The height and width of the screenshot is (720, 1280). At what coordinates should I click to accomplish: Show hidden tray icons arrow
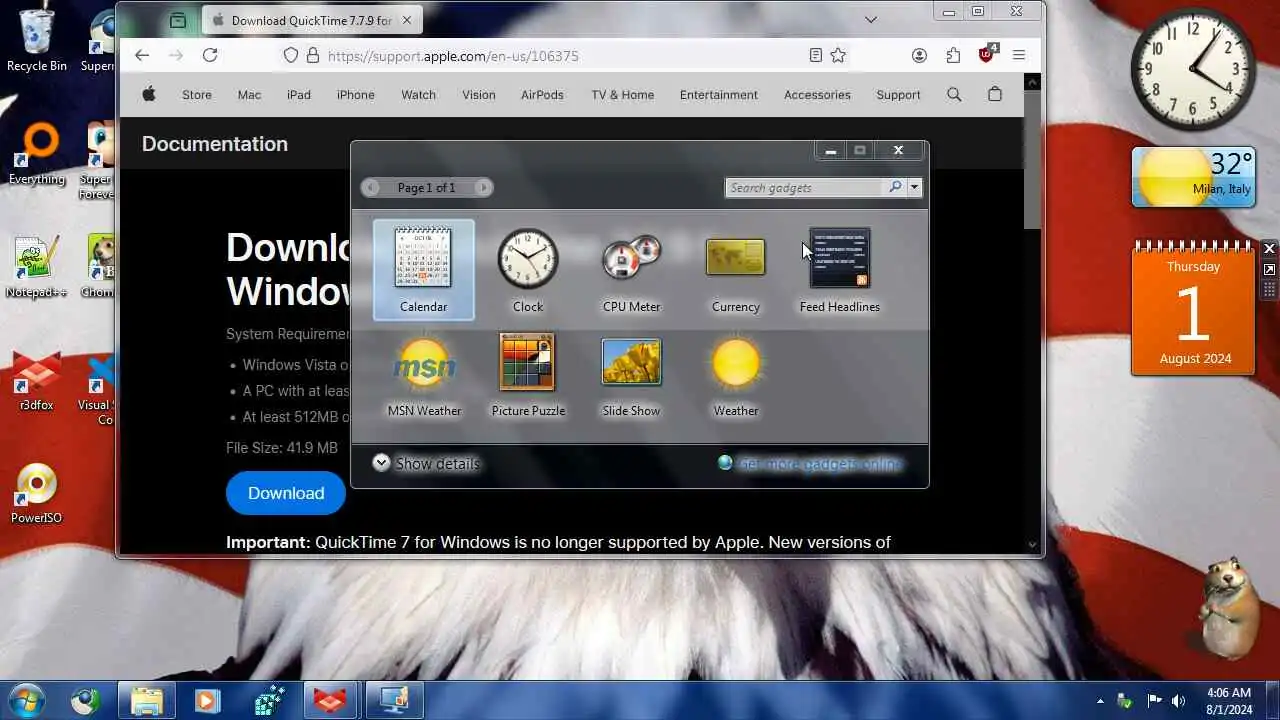click(x=1100, y=701)
